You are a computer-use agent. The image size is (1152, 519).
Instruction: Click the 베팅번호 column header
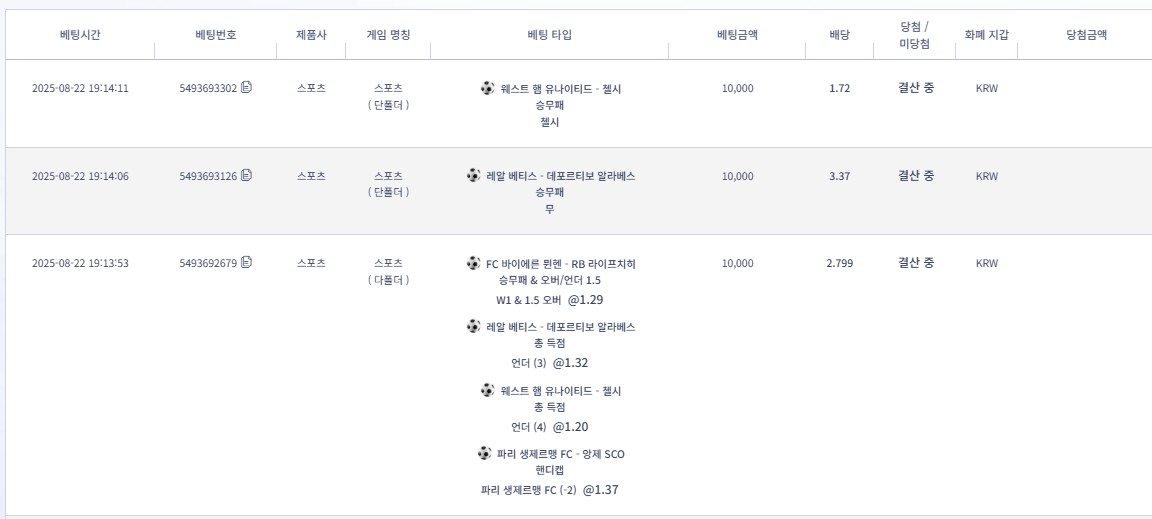pos(216,35)
